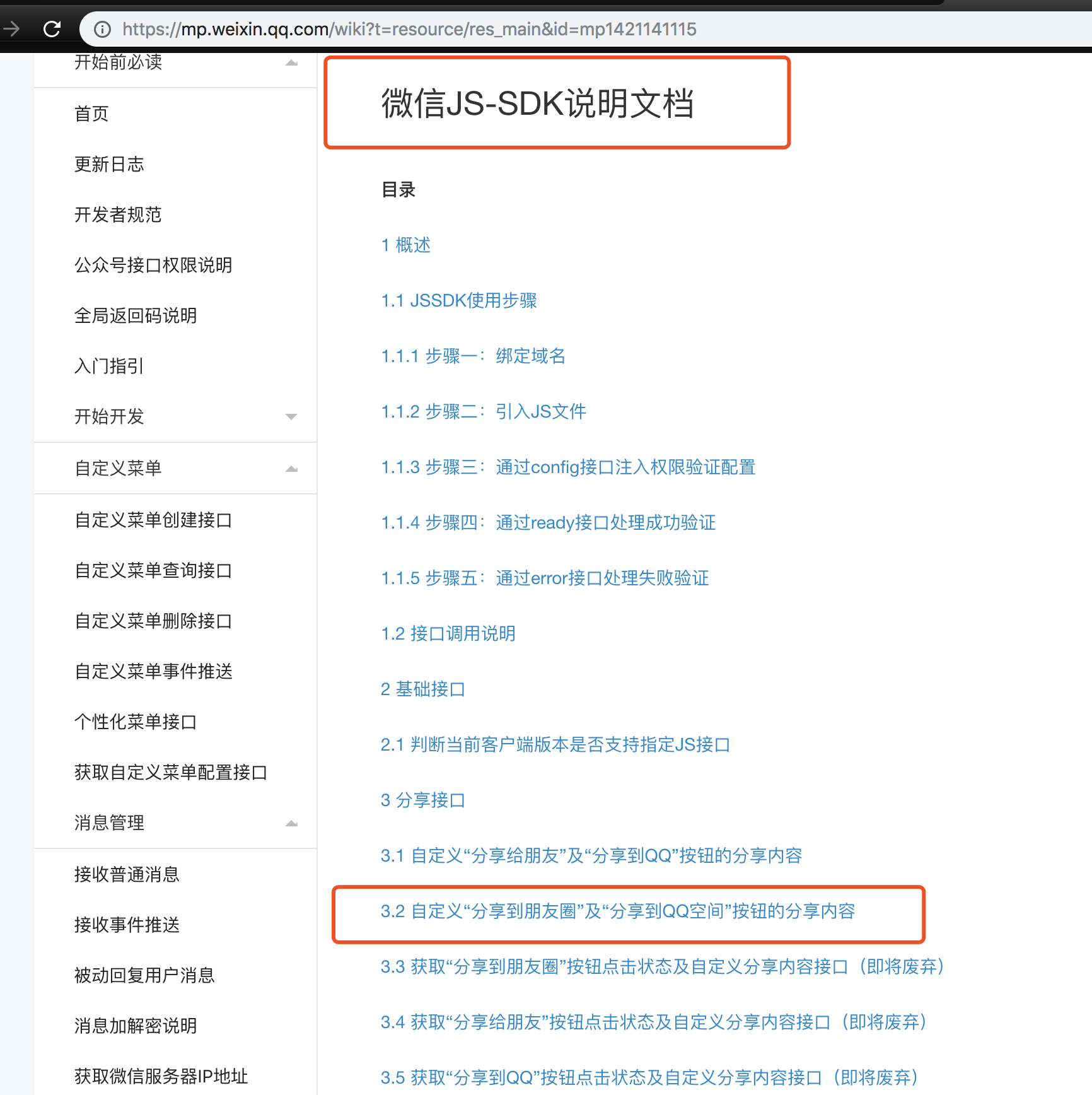Select 公众号接口权限说明 in sidebar
The width and height of the screenshot is (1092, 1095).
pos(153,265)
